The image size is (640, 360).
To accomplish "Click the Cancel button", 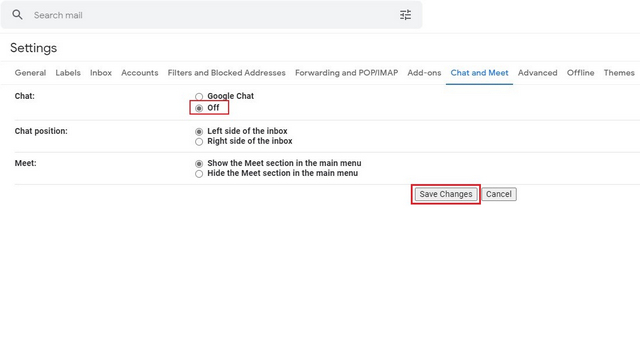I will coord(499,194).
